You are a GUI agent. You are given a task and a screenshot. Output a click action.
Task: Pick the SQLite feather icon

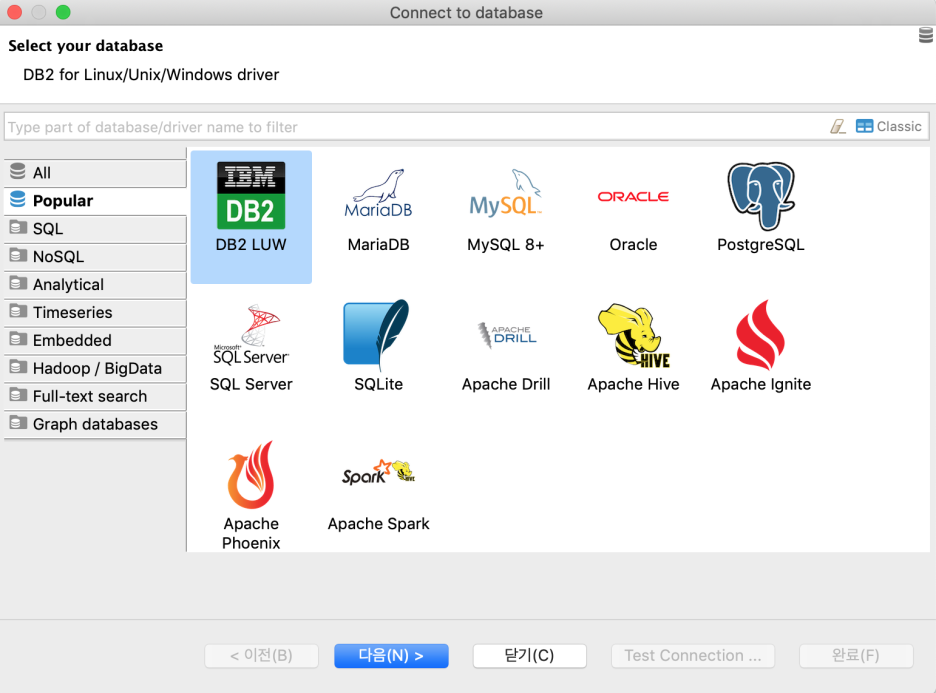(377, 336)
